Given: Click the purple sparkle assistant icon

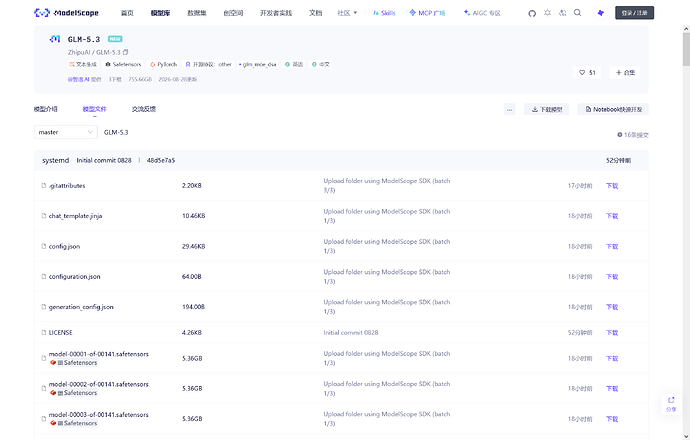Looking at the screenshot, I should coord(601,13).
